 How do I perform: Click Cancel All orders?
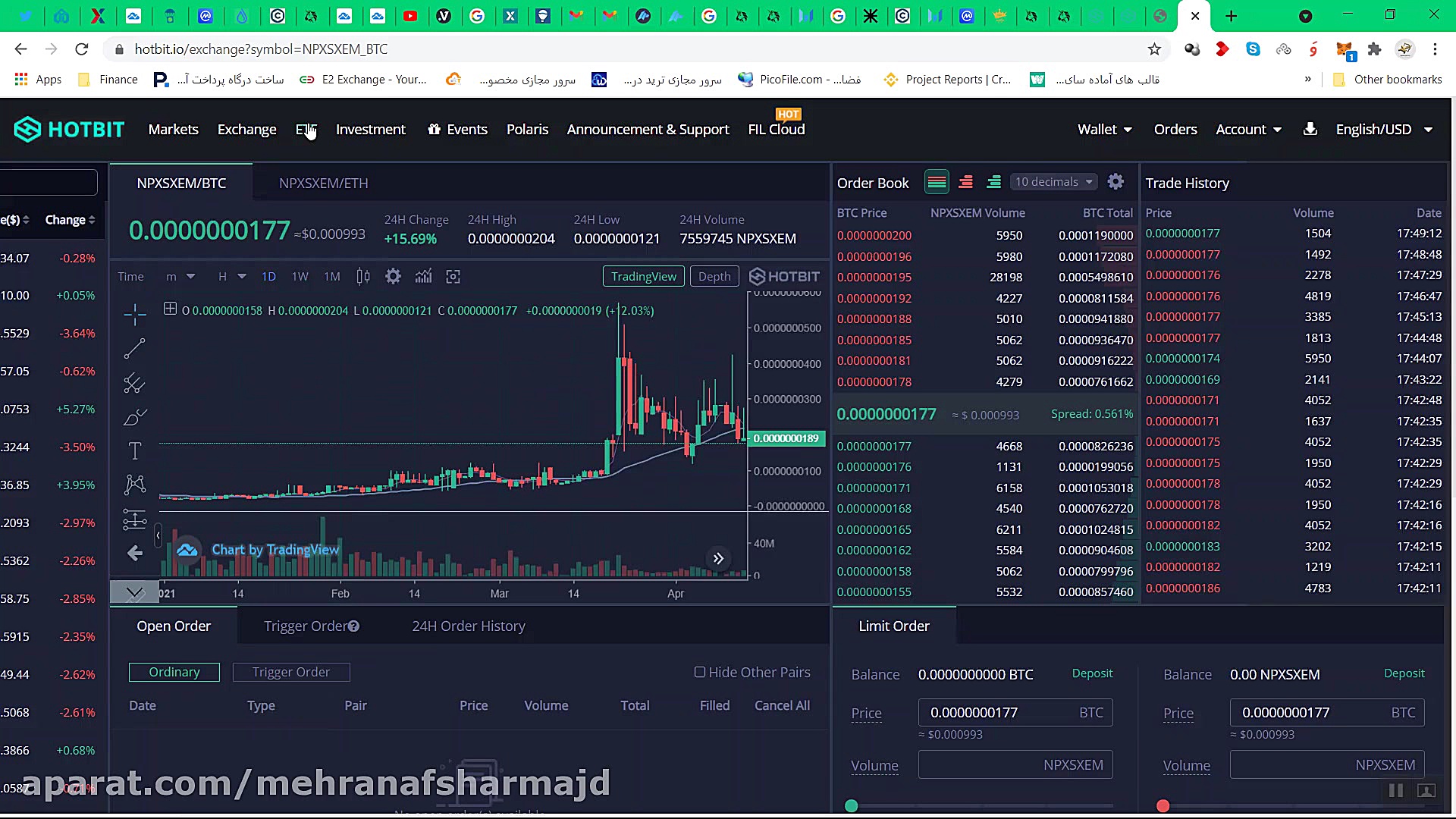(782, 706)
